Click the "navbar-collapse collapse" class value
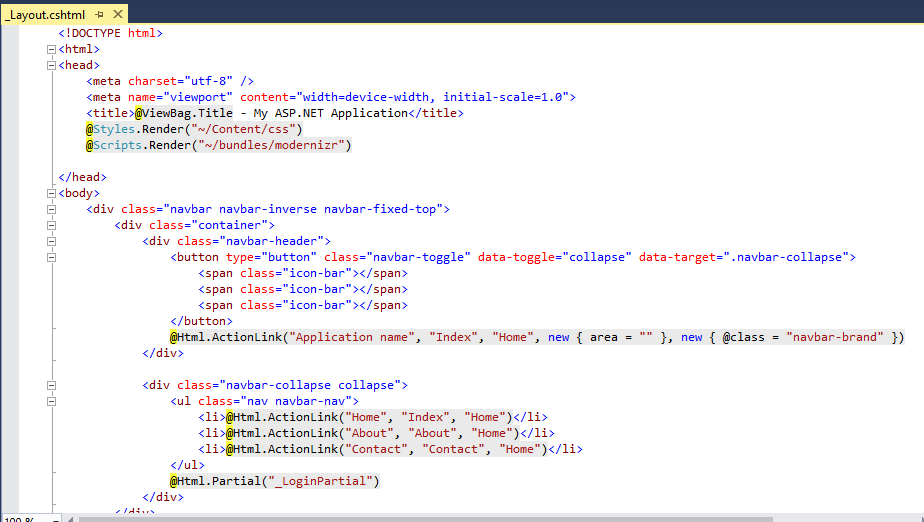The image size is (924, 522). pos(310,385)
